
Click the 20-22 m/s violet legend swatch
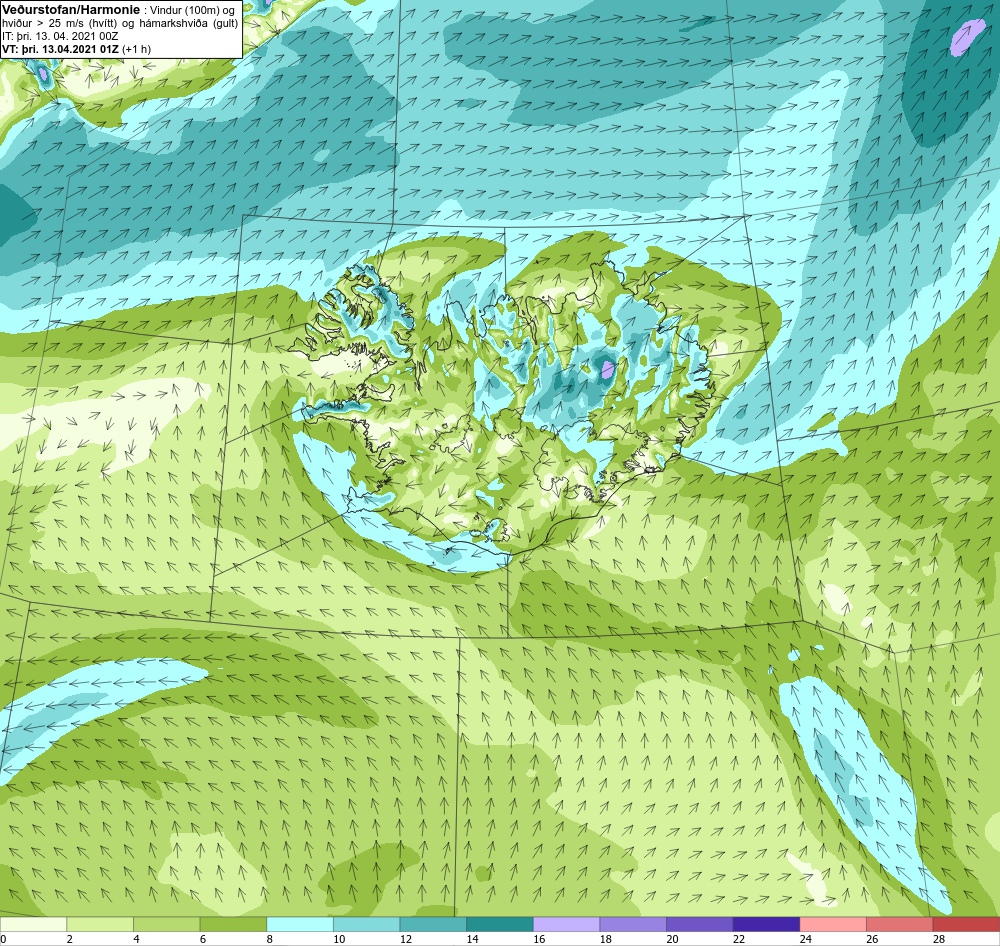tap(700, 924)
